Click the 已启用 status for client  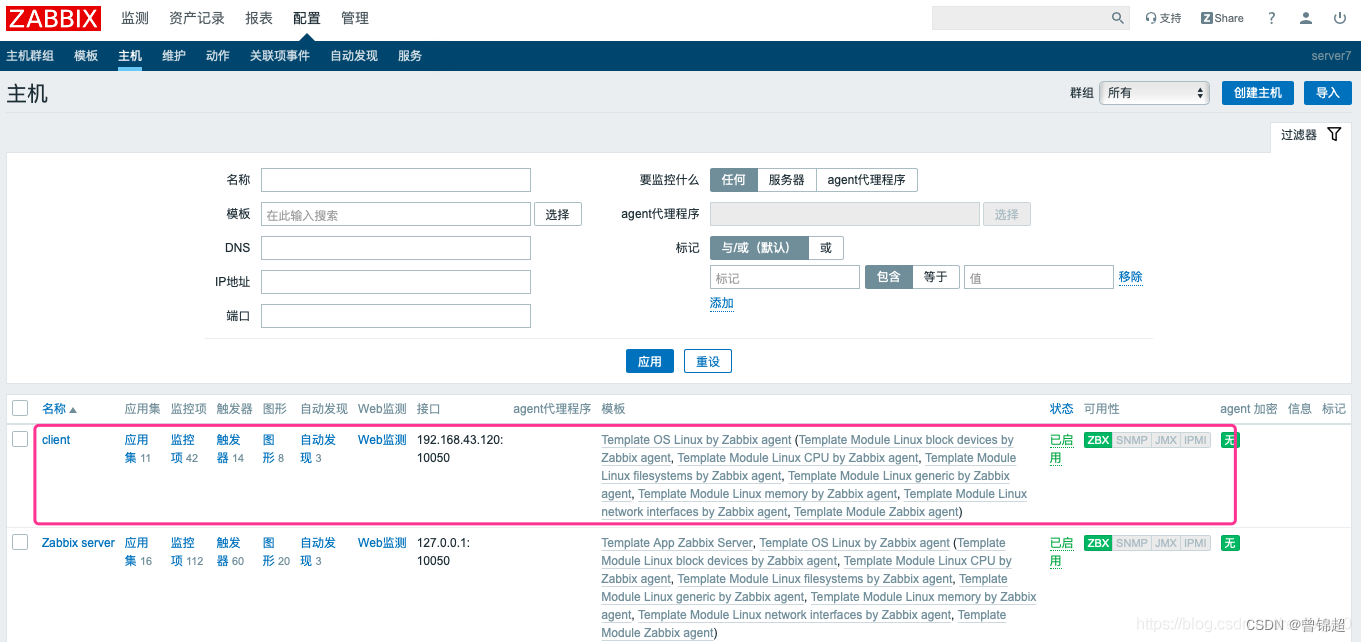1060,449
